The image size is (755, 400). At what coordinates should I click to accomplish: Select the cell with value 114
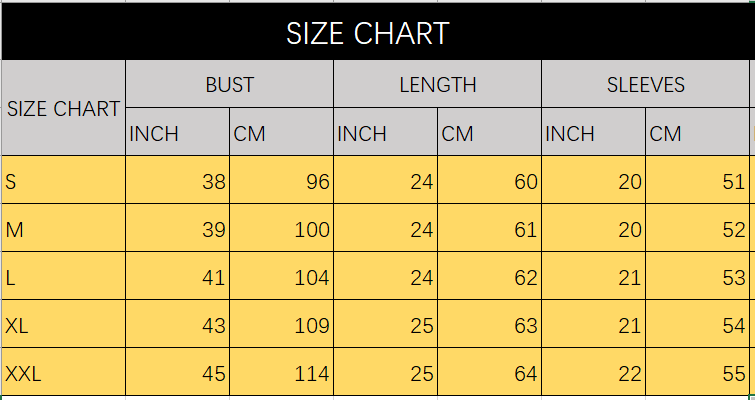pos(282,372)
